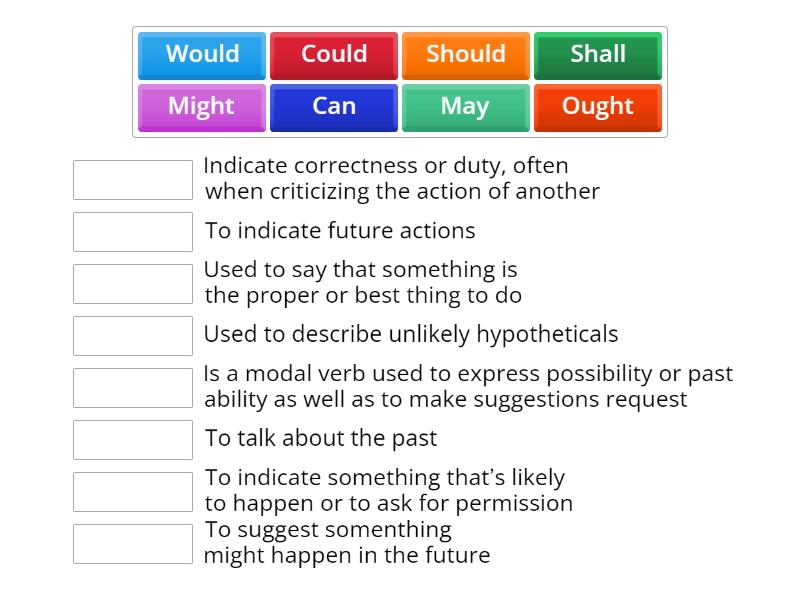Click the white tile container panel
The image size is (800, 600).
coord(400,82)
